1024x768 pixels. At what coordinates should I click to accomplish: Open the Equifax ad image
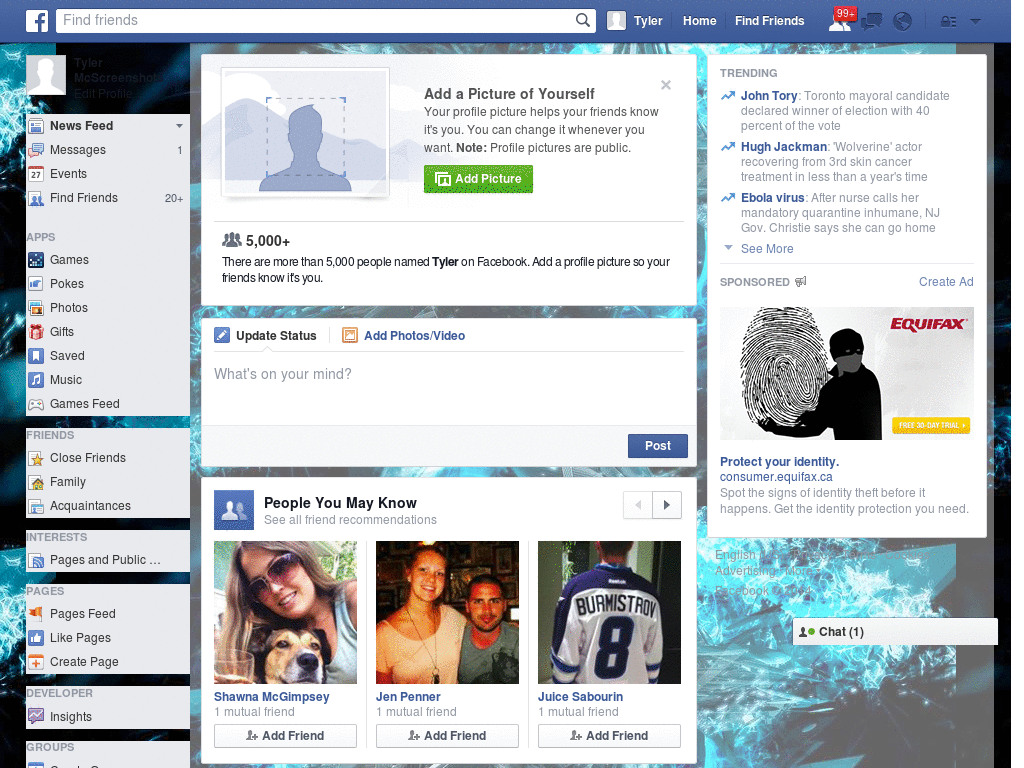pyautogui.click(x=846, y=374)
